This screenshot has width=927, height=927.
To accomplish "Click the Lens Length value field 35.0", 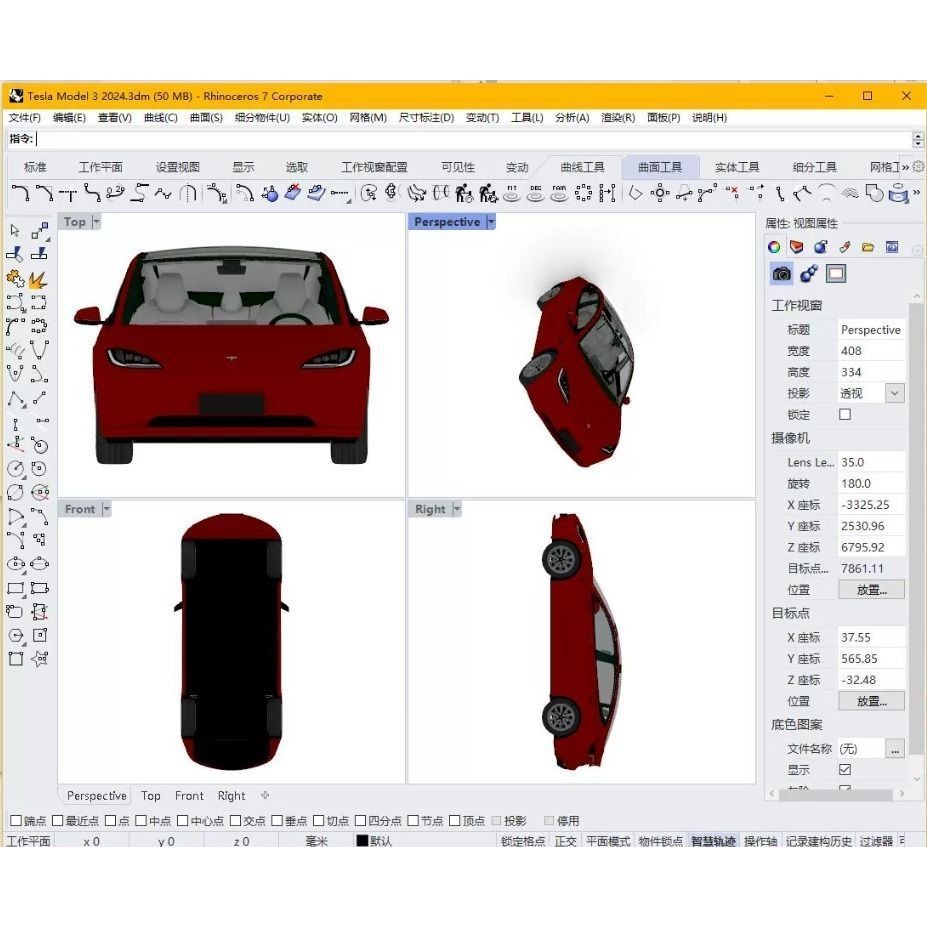I will click(871, 462).
